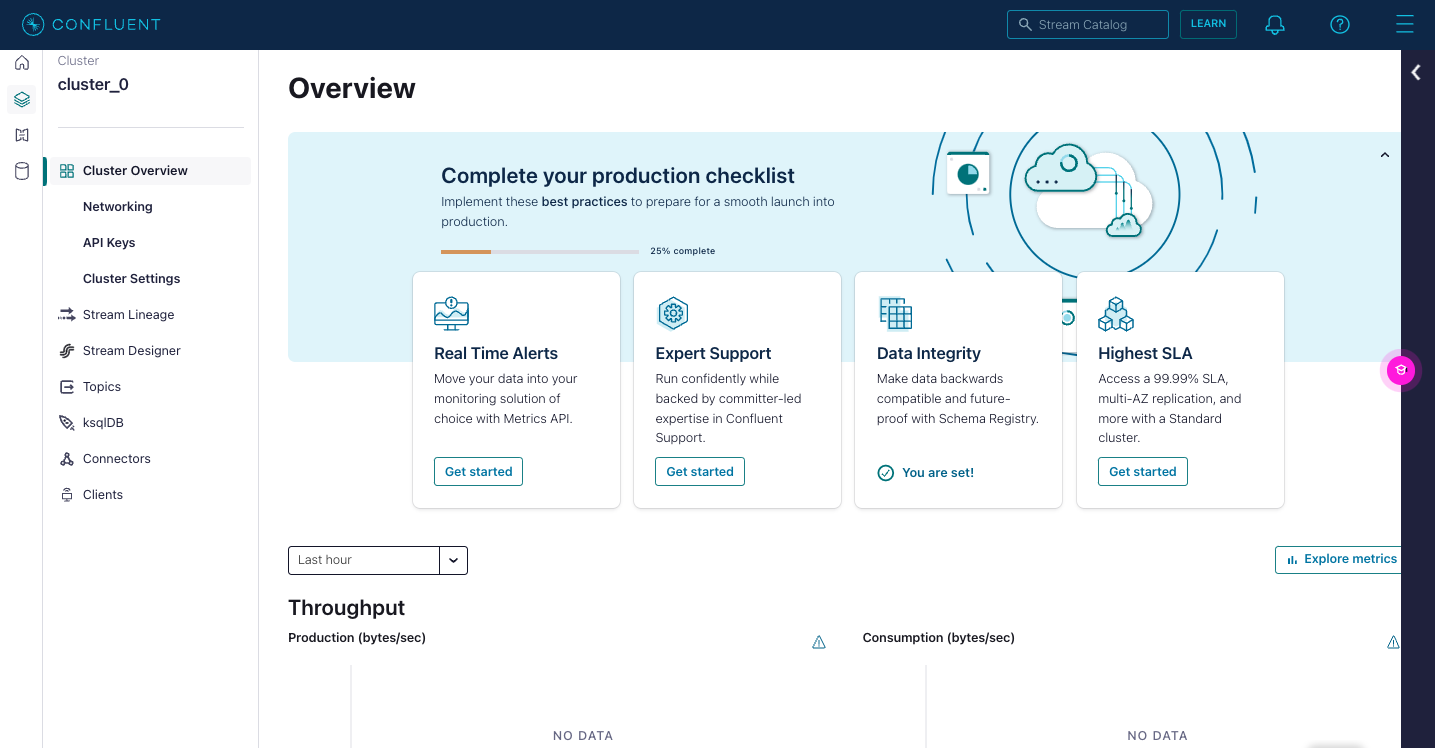Click Get started under Real Time Alerts
This screenshot has height=748, width=1435.
click(x=478, y=472)
